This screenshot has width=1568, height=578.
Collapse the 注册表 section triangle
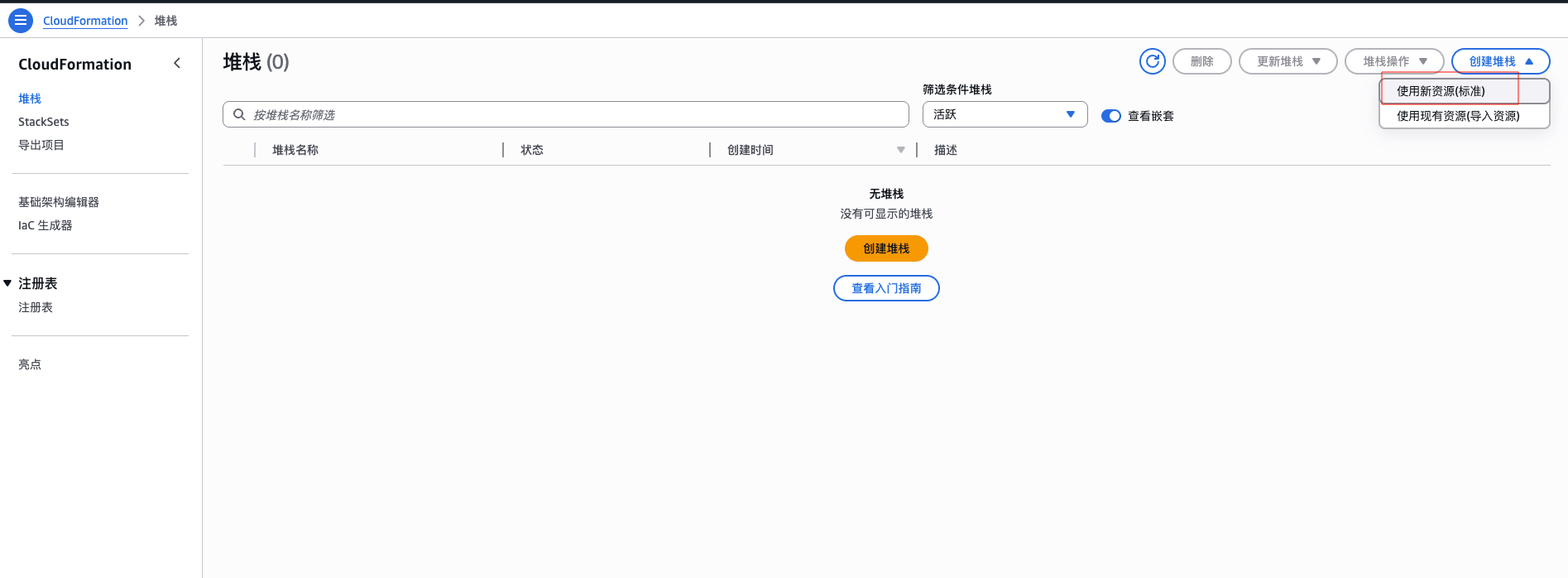(x=7, y=283)
